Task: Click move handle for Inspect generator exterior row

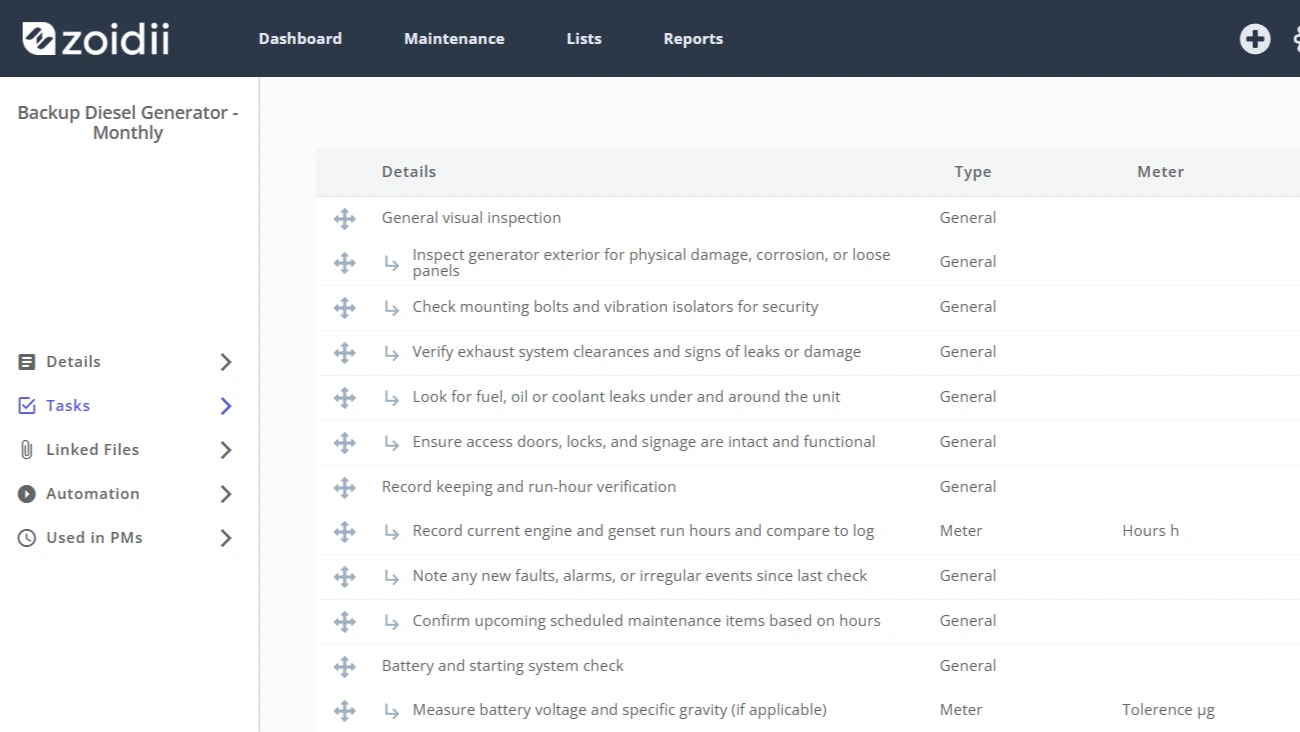Action: tap(345, 263)
